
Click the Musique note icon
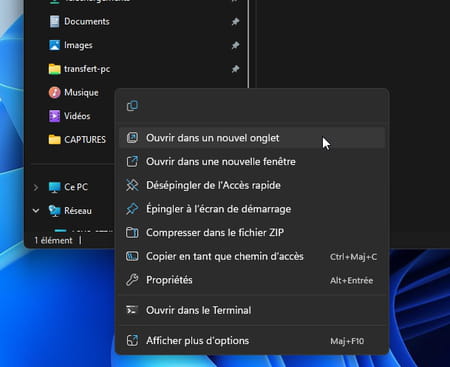click(54, 92)
